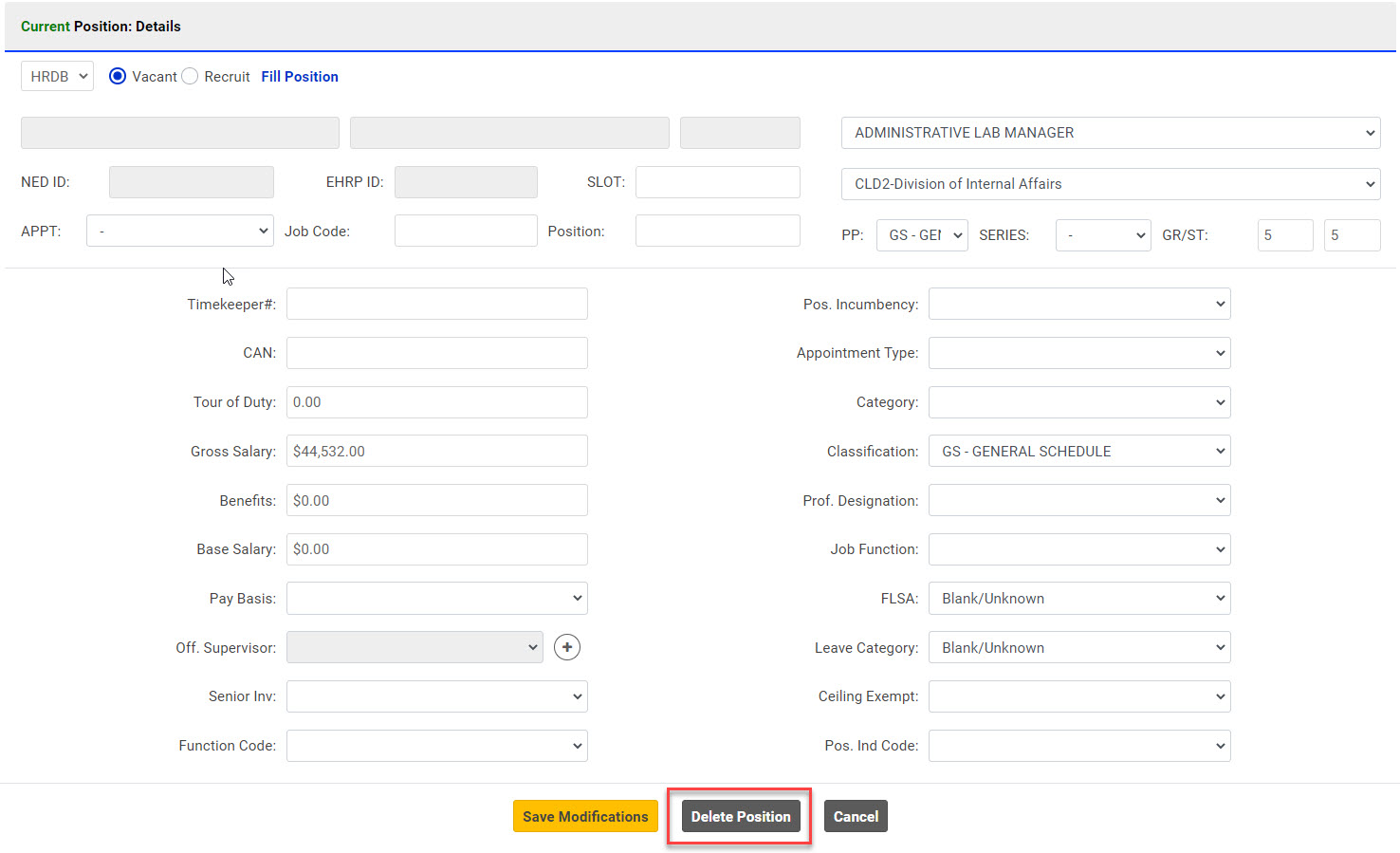Open the Appointment Type dropdown
Image resolution: width=1400 pixels, height=853 pixels.
[x=1079, y=353]
